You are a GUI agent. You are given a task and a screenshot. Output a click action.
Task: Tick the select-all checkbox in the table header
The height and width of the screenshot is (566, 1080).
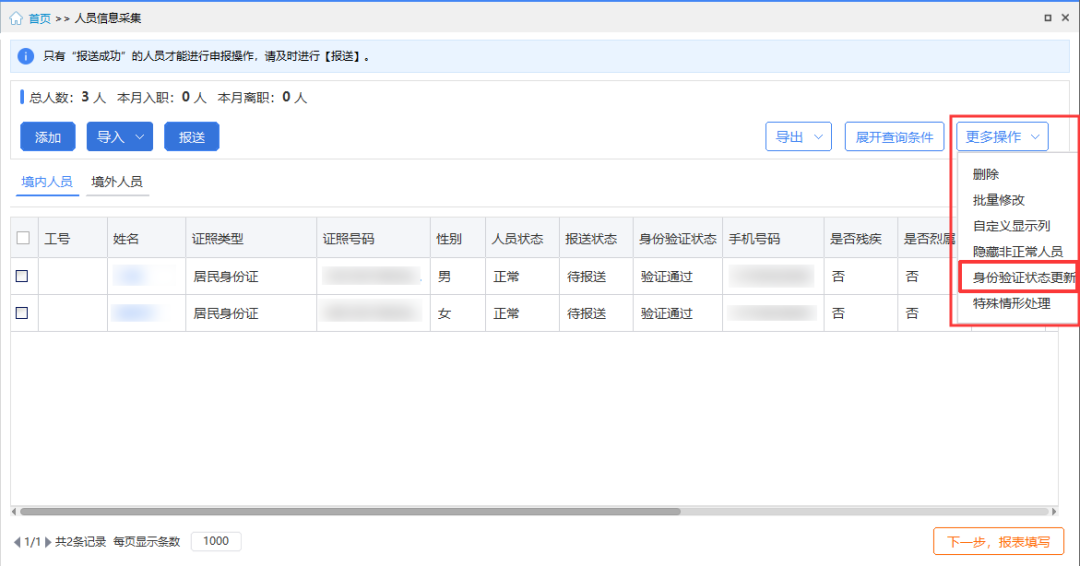pos(23,239)
